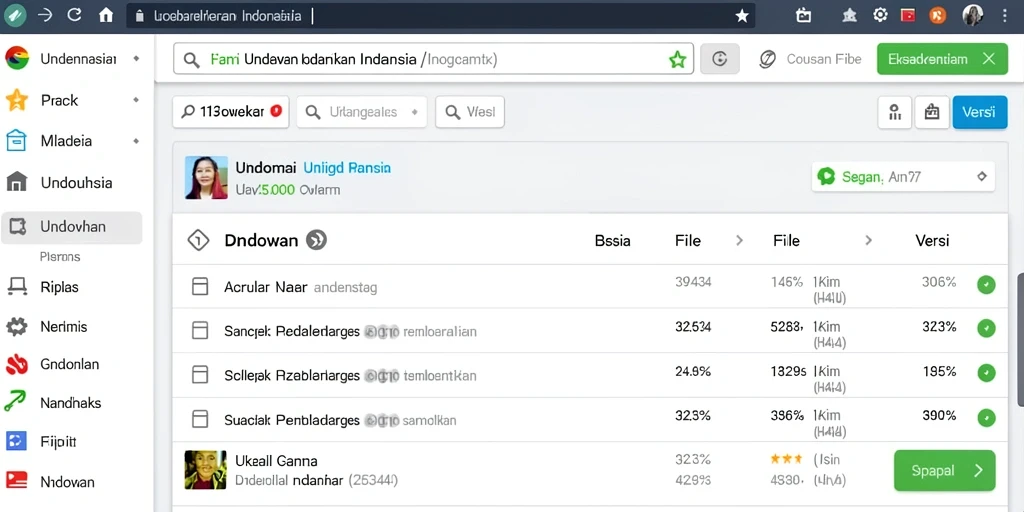Click the green Spapal button

(944, 470)
